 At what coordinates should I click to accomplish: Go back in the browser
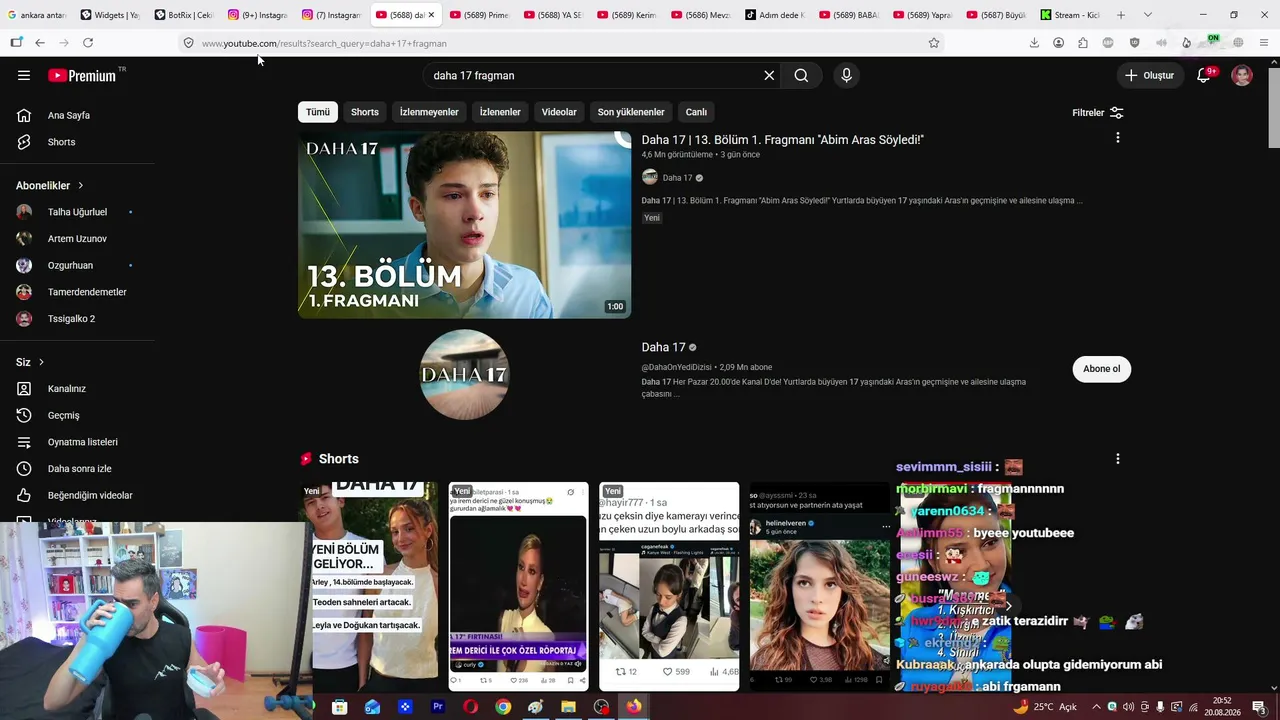click(40, 43)
